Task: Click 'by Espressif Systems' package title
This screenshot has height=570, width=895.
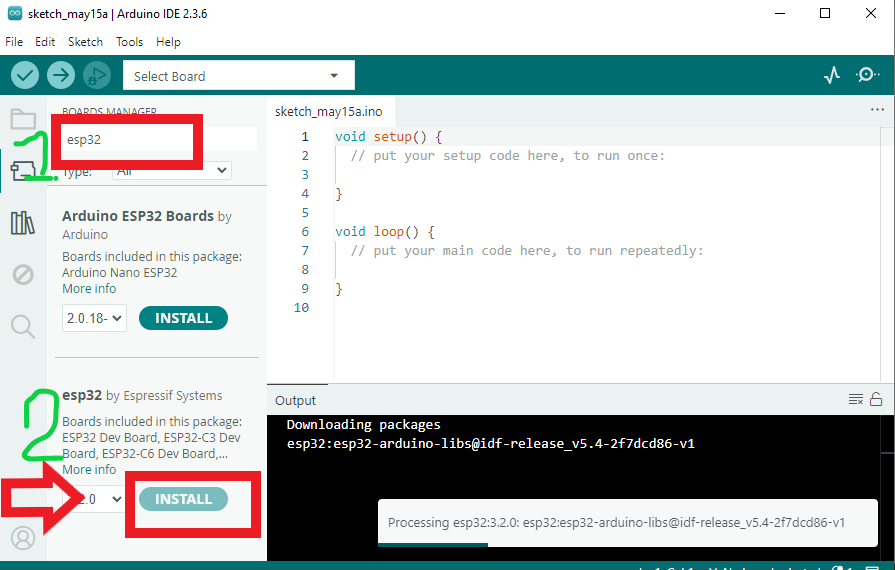Action: [x=164, y=395]
